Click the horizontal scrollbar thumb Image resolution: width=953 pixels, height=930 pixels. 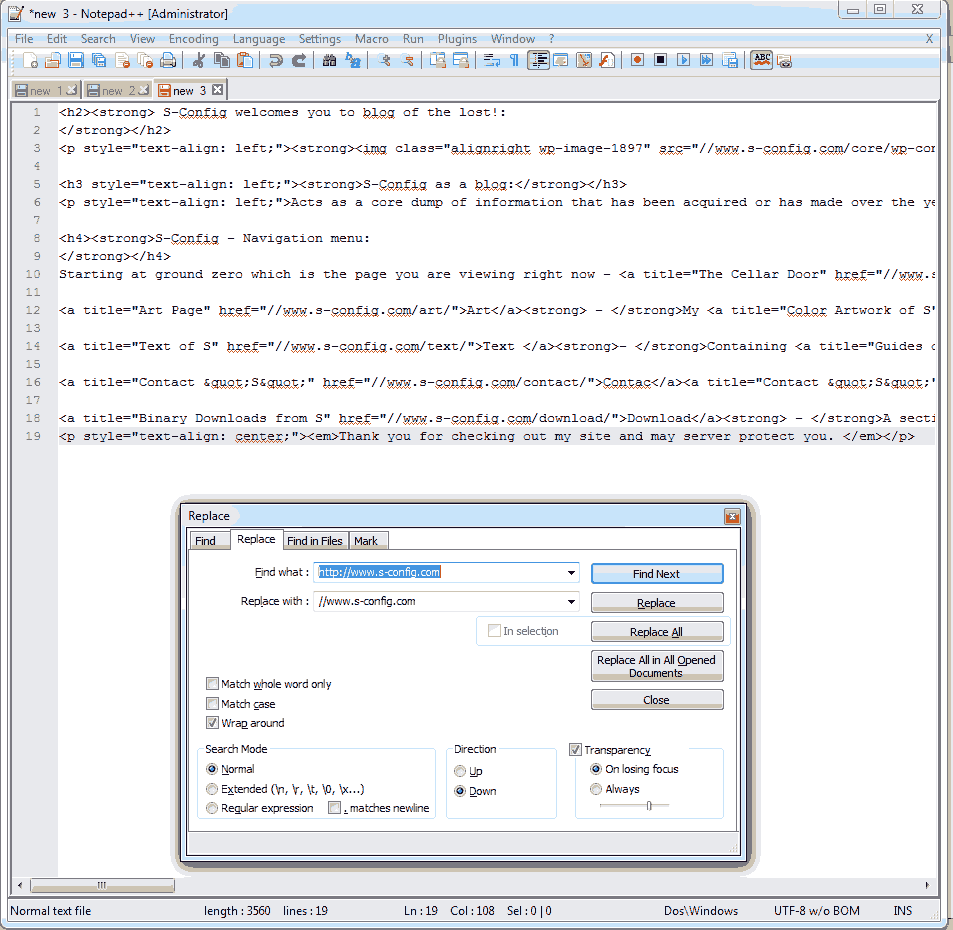[102, 885]
